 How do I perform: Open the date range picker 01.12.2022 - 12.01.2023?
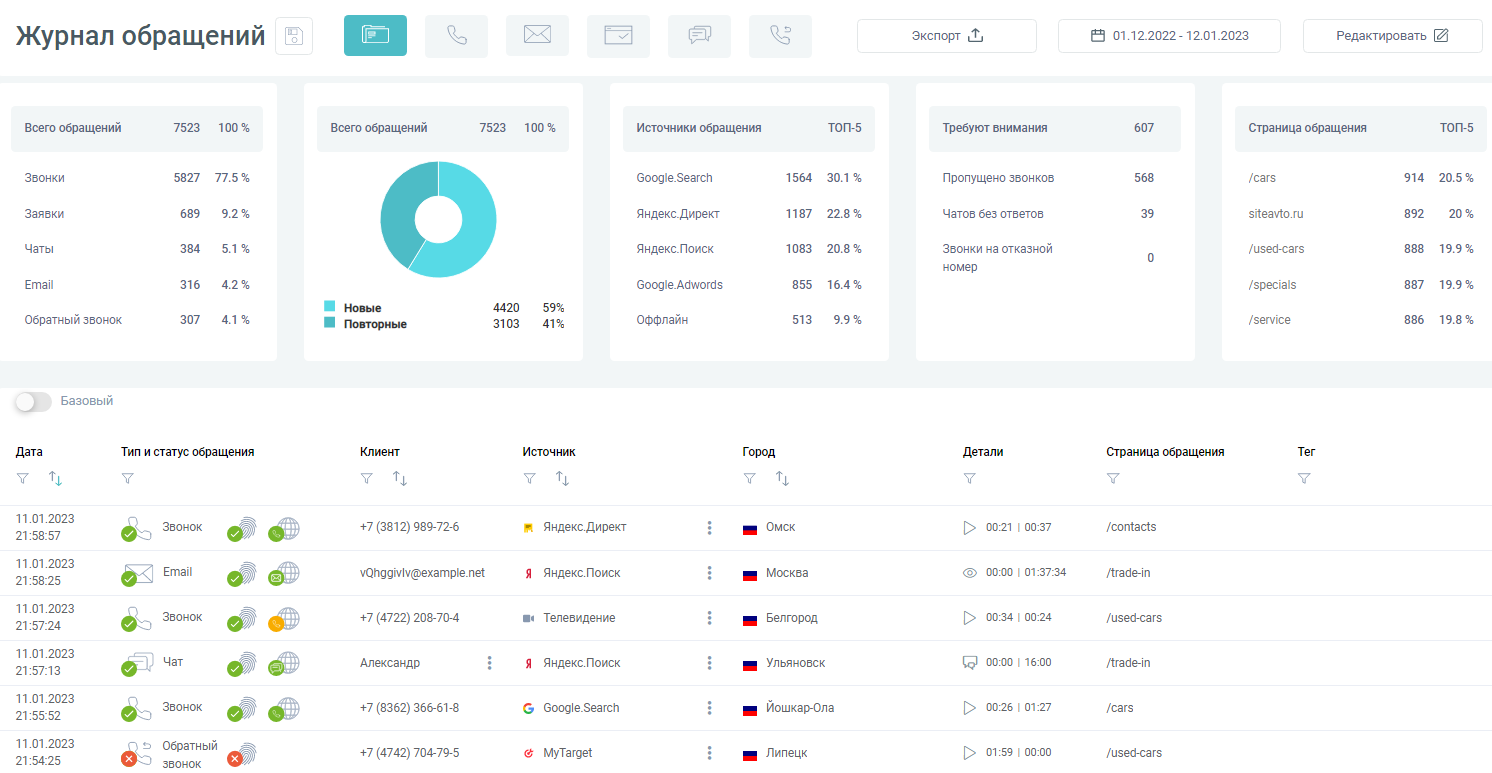click(x=1168, y=36)
